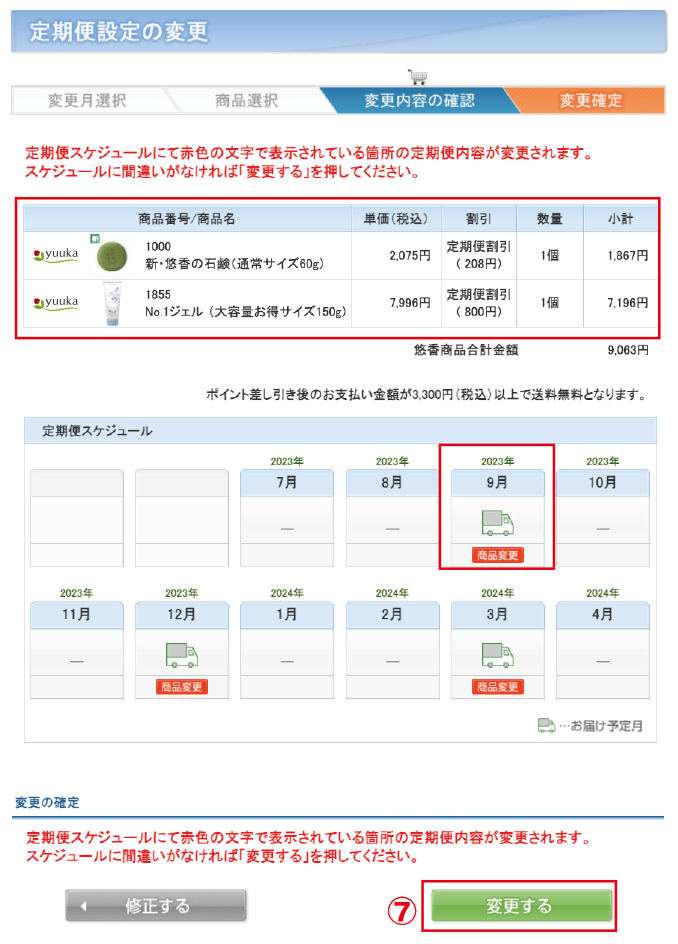Click the 定期便設定の変更 page title

(x=119, y=31)
